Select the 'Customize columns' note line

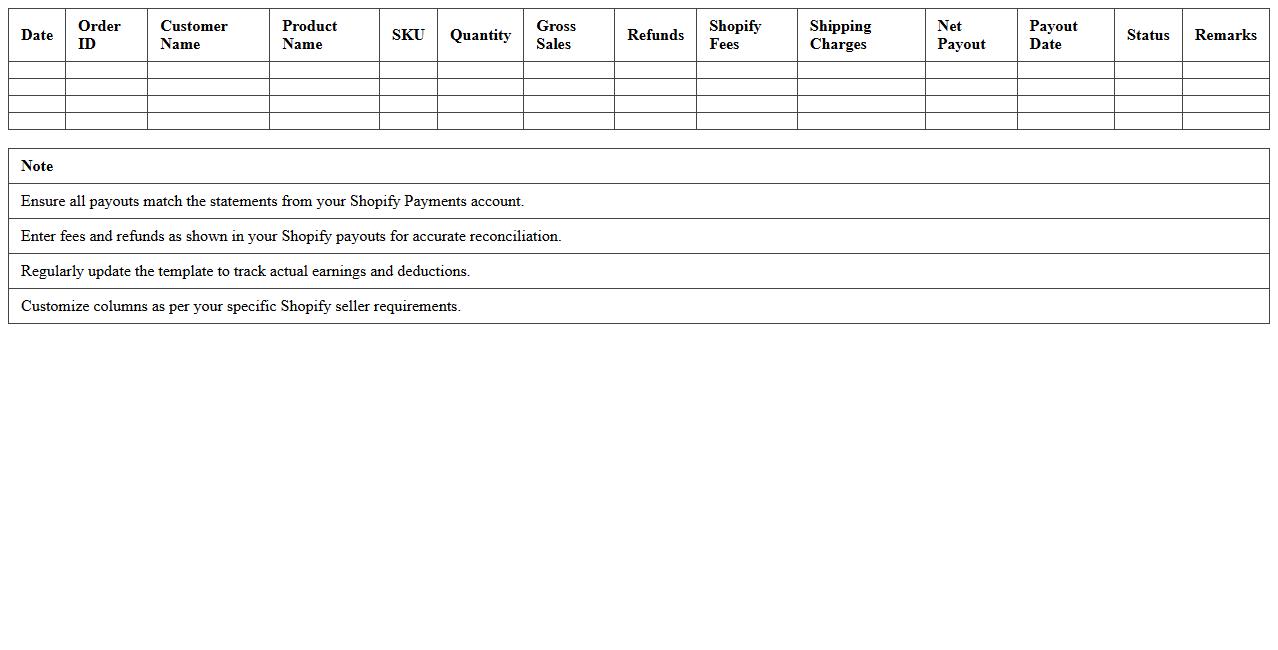pyautogui.click(x=240, y=306)
